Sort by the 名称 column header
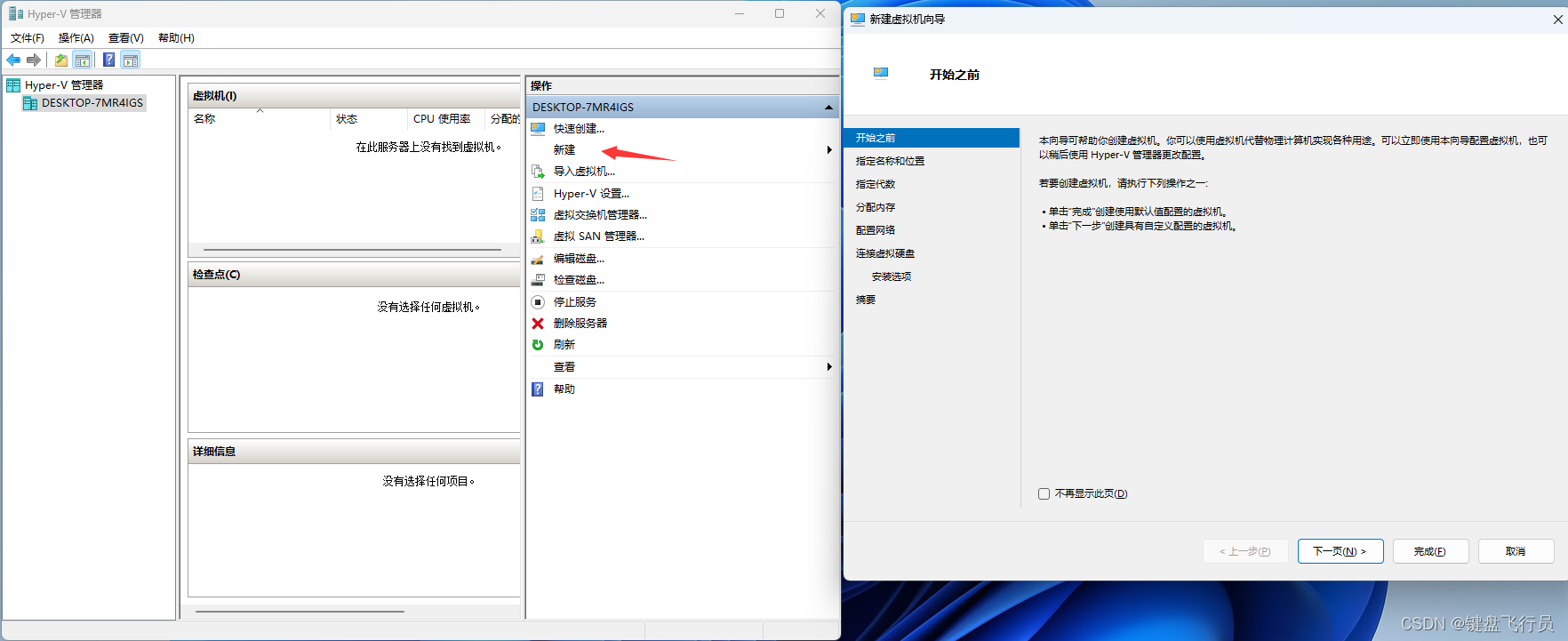 tap(259, 119)
